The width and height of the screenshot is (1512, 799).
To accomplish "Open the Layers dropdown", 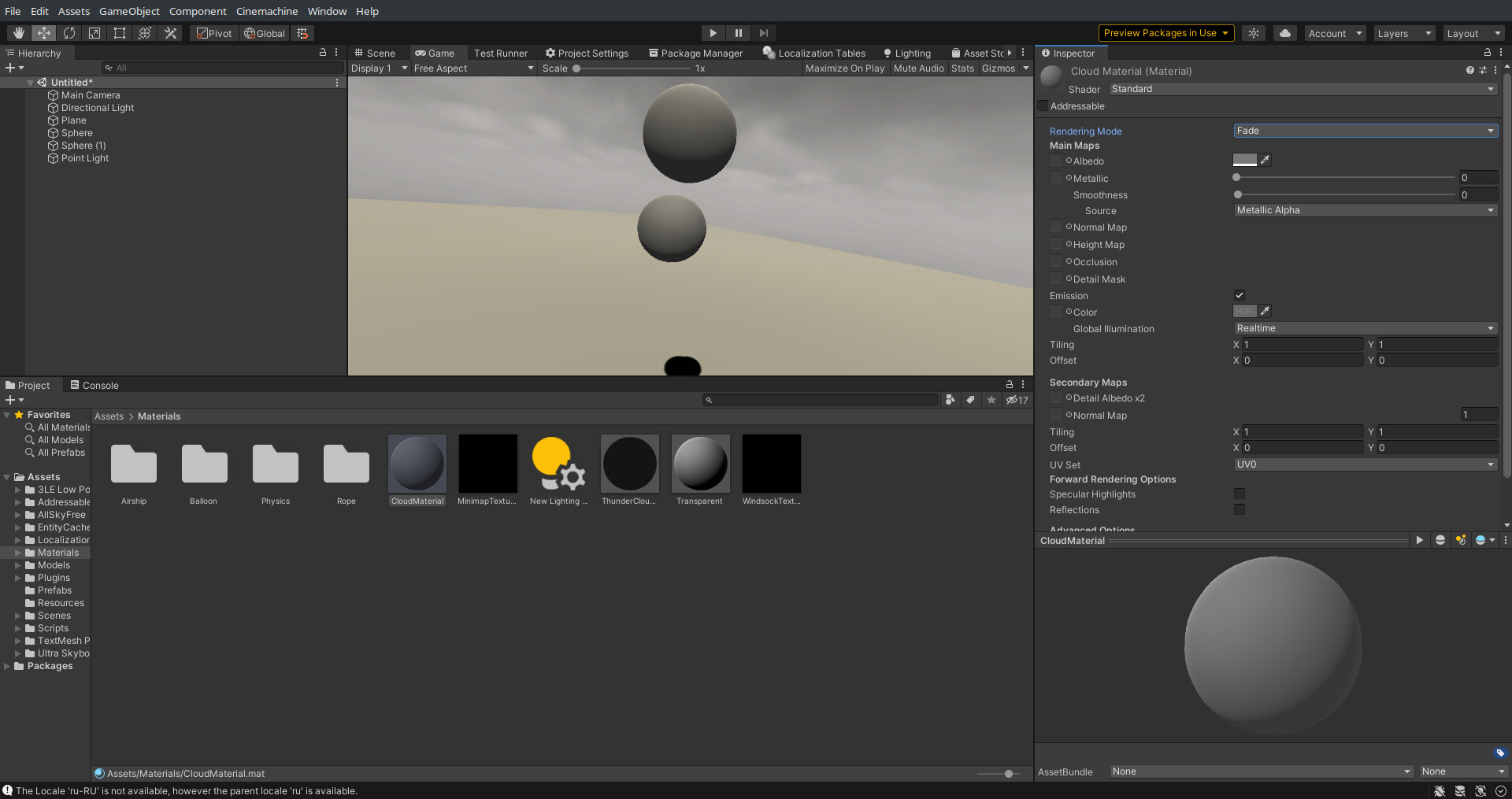I will (1403, 33).
